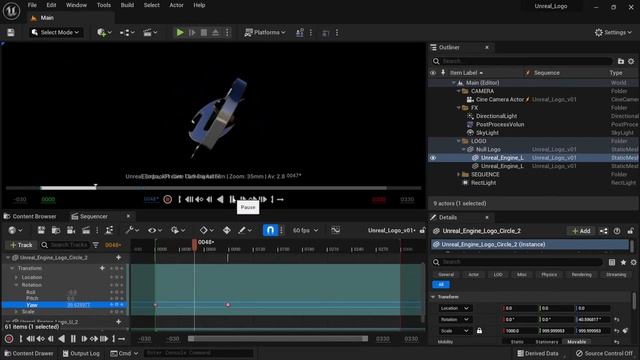This screenshot has width=640, height=360.
Task: Collapse the LOGO folder in Outliner
Action: tap(458, 141)
